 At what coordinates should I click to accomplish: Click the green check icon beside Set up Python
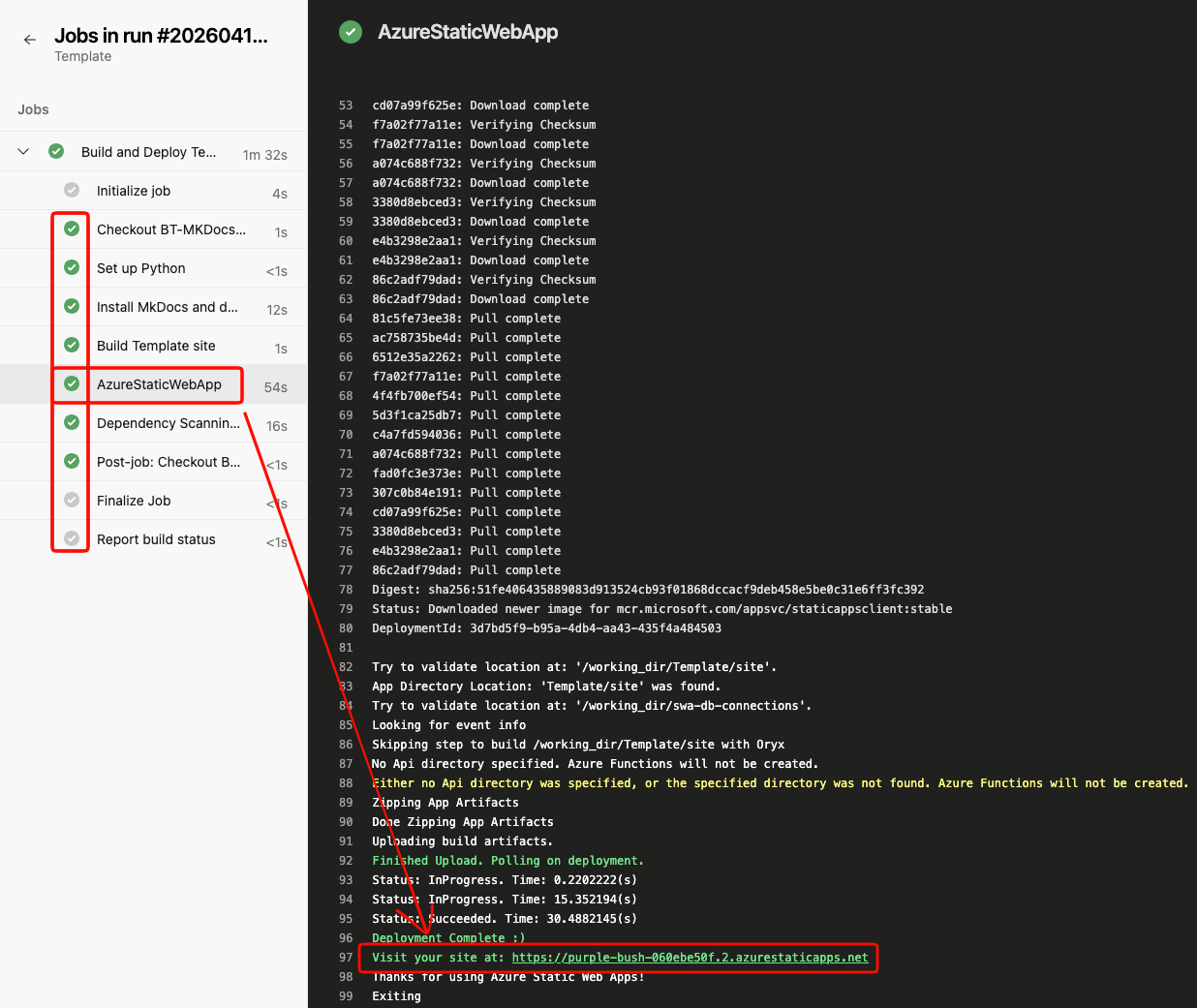[x=72, y=268]
